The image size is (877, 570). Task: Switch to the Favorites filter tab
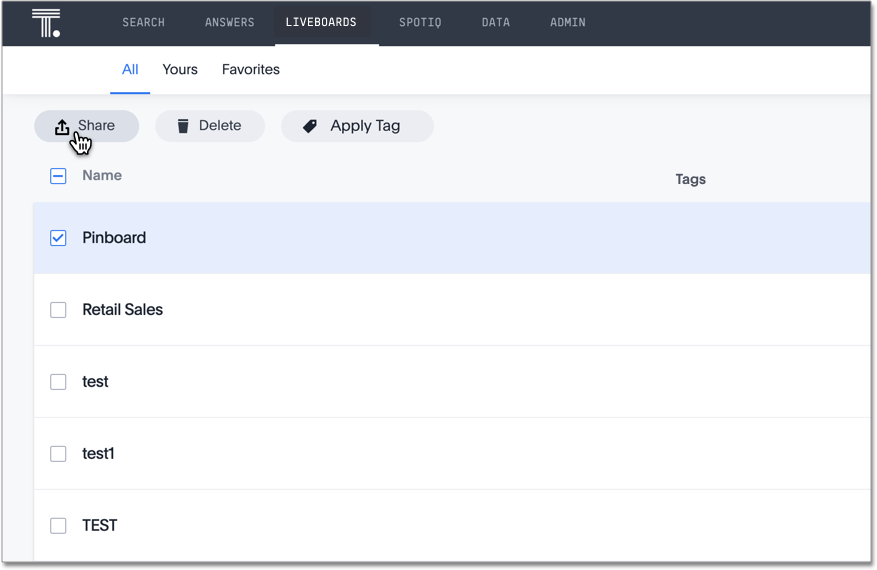coord(251,70)
